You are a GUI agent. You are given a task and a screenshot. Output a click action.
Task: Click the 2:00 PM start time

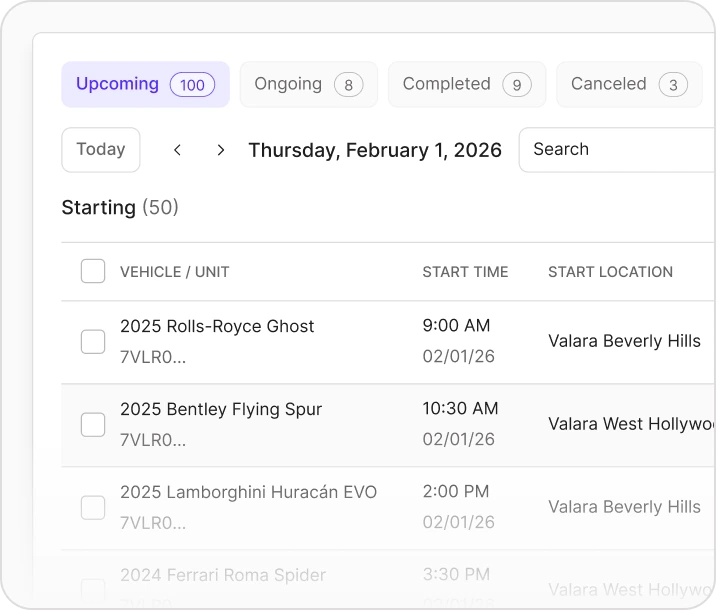(x=456, y=492)
